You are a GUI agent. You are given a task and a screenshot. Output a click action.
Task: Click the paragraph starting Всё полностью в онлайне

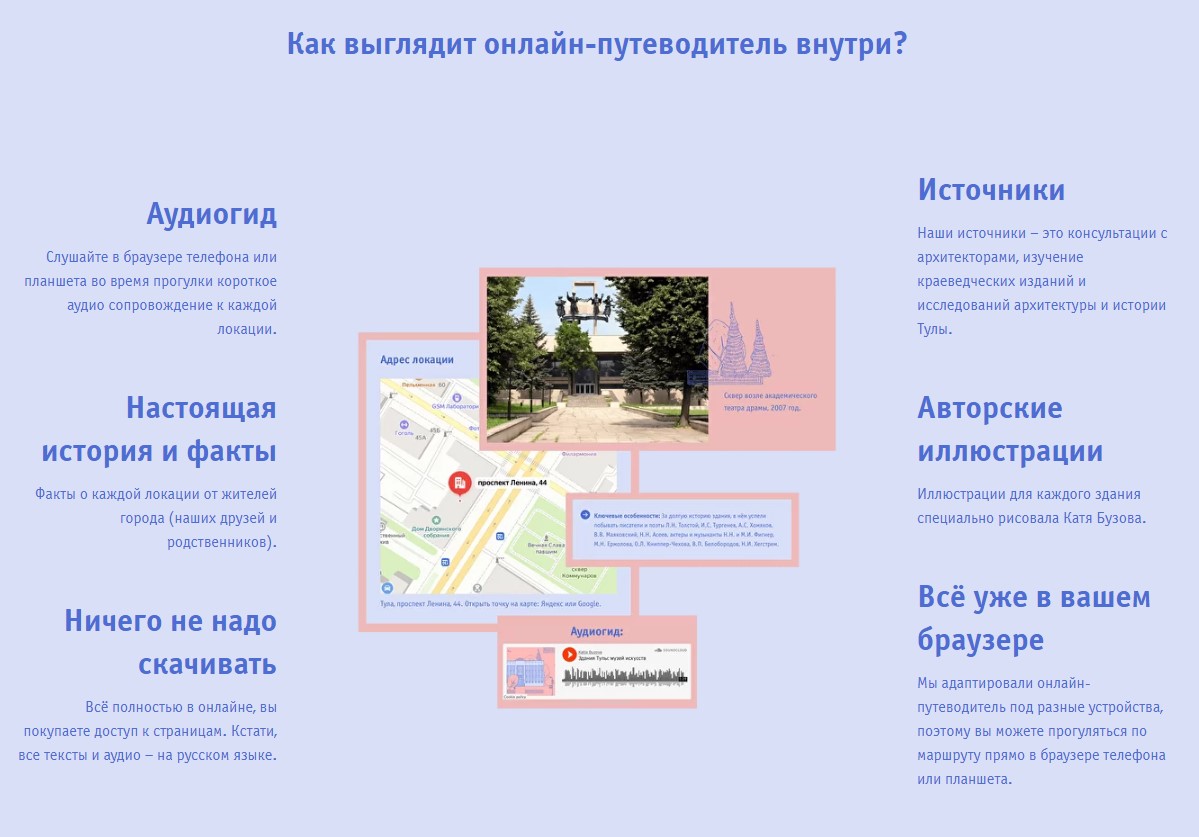(148, 731)
